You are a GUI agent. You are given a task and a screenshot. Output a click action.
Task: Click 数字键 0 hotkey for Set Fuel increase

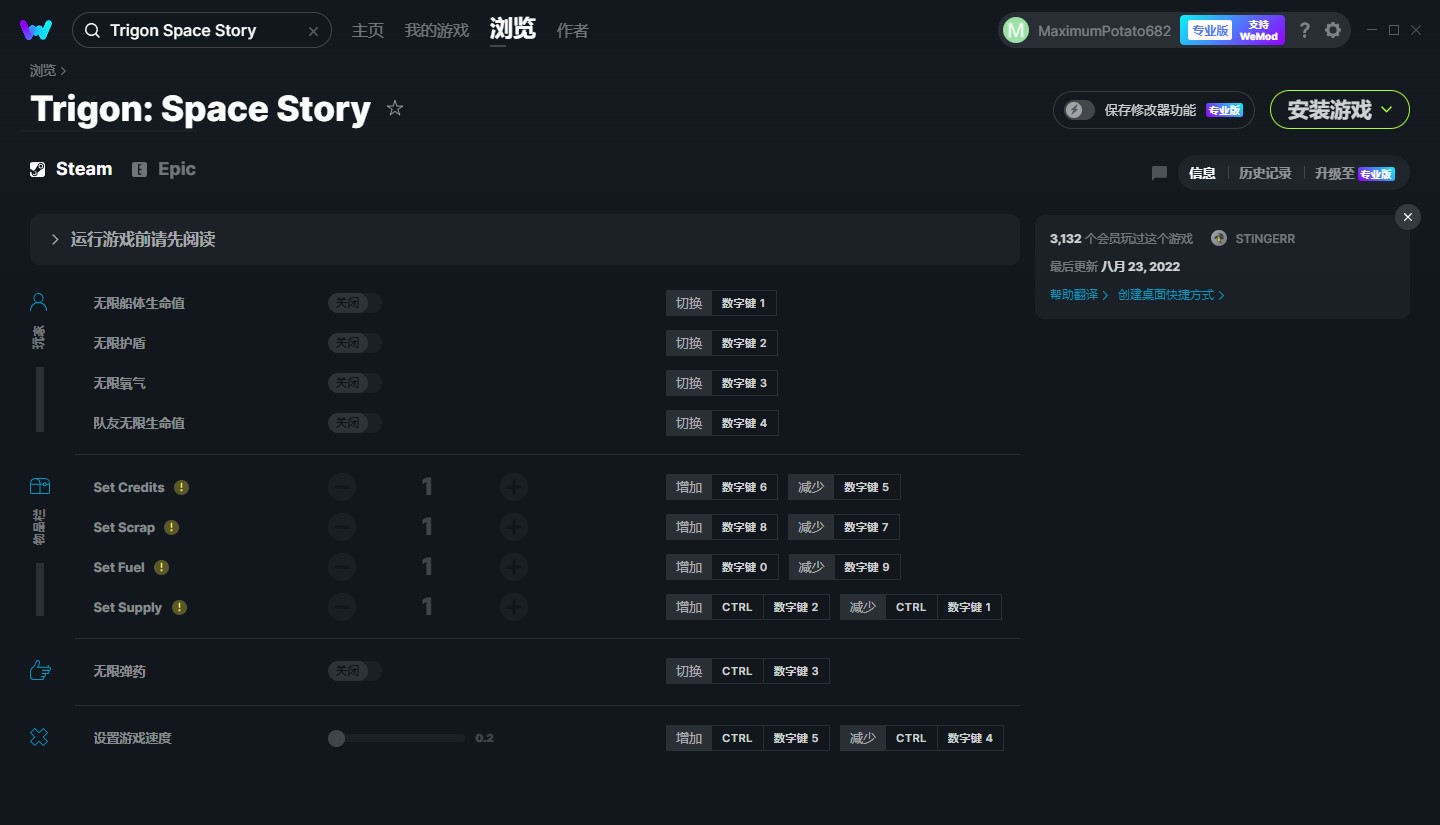(744, 567)
